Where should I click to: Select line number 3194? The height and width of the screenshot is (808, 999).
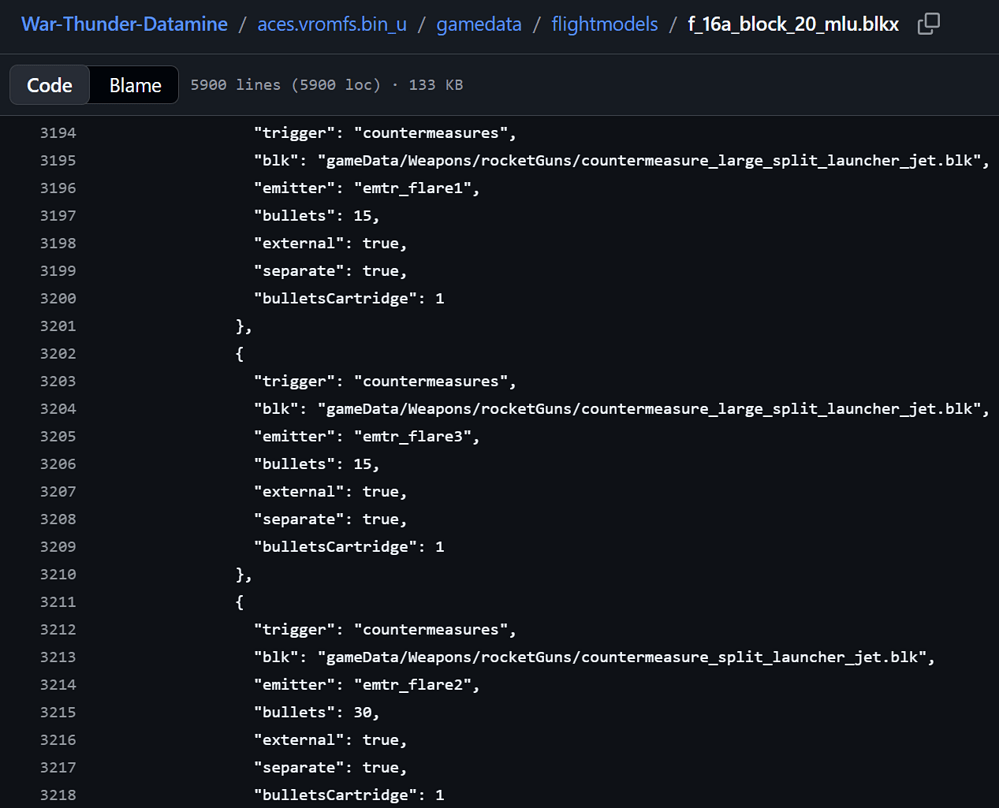coord(58,133)
